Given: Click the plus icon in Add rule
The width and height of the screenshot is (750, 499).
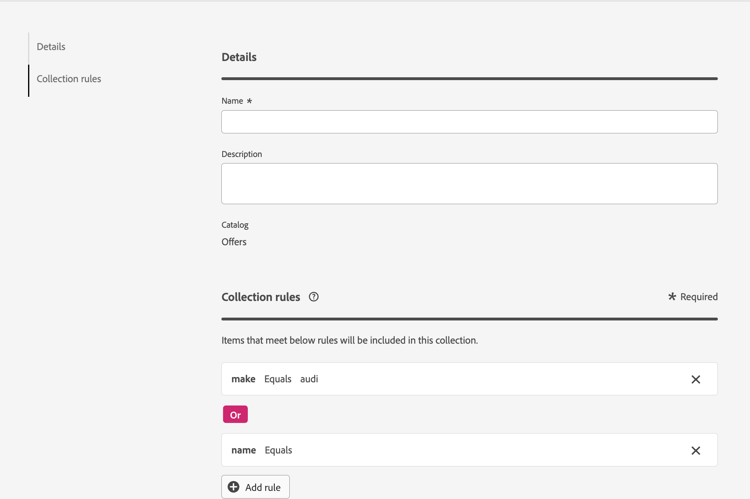Looking at the screenshot, I should pos(234,487).
